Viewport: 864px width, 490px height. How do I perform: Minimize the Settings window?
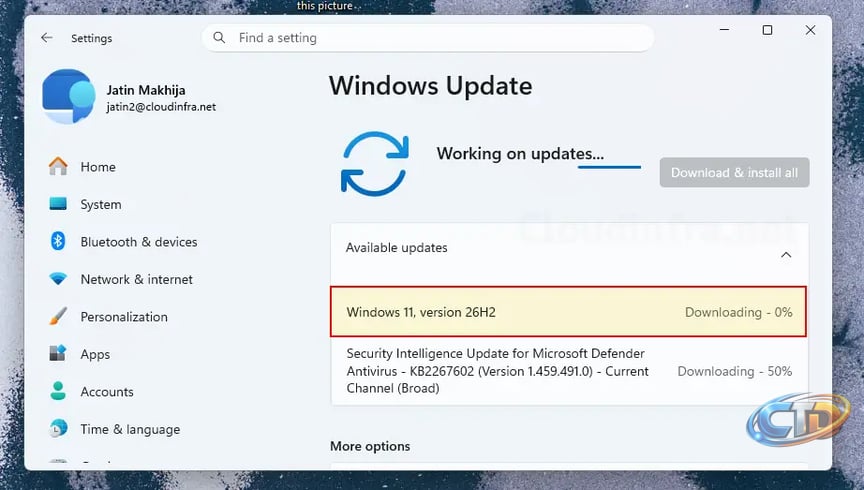tap(725, 30)
